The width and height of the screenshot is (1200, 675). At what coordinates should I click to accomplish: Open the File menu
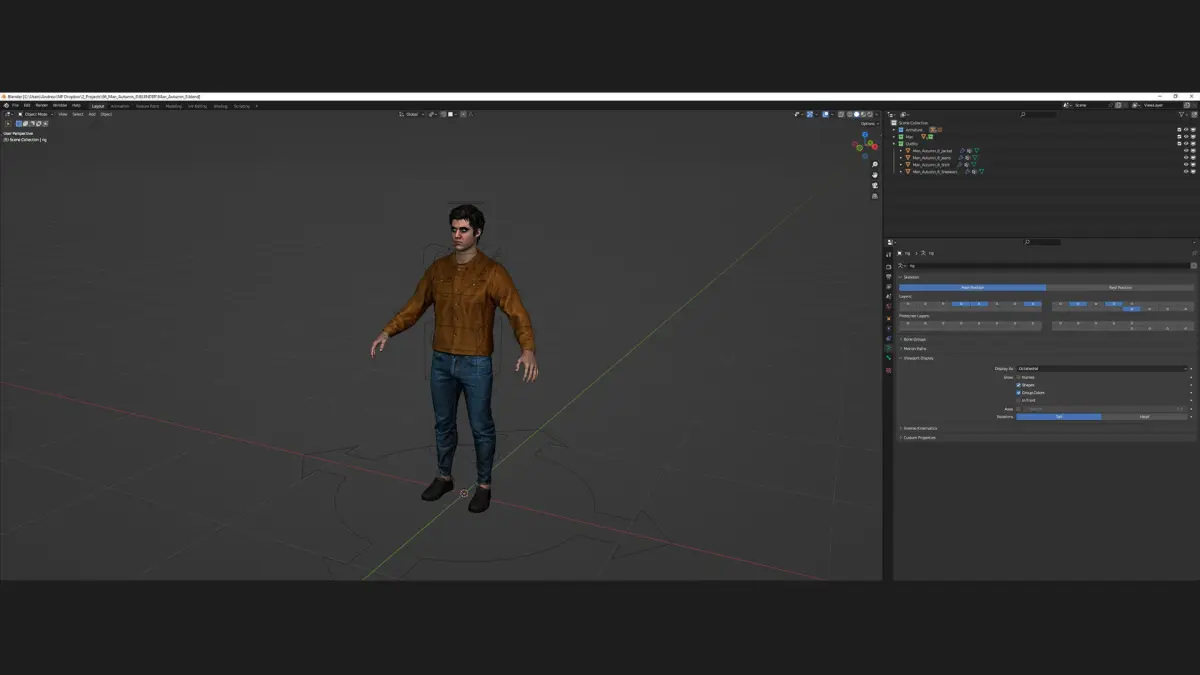click(15, 105)
